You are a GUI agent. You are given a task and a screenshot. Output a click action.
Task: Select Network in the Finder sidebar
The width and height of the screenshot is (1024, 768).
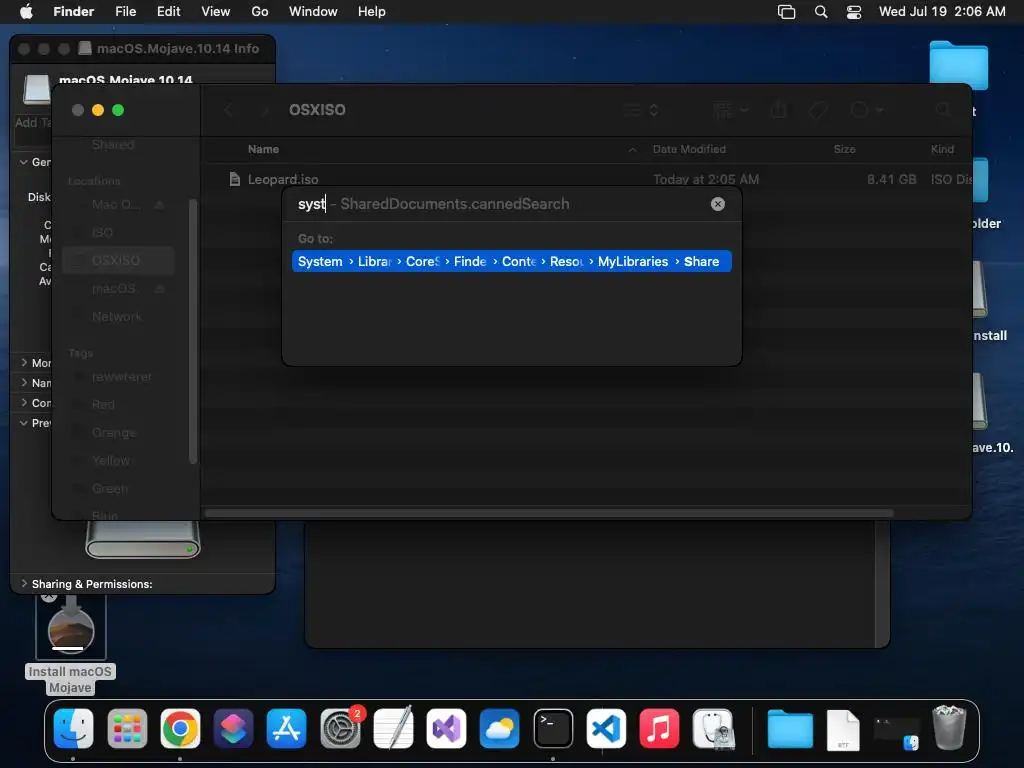(x=116, y=316)
